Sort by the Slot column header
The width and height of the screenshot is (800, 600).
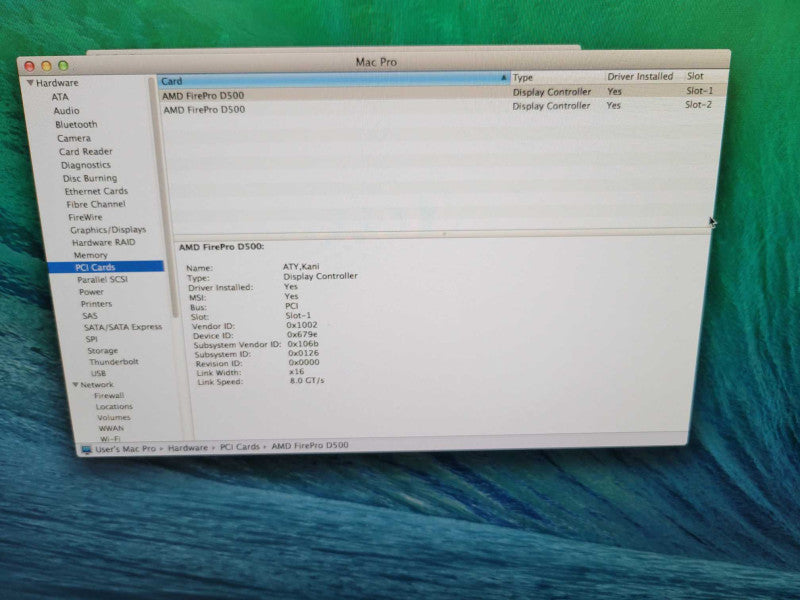click(706, 76)
